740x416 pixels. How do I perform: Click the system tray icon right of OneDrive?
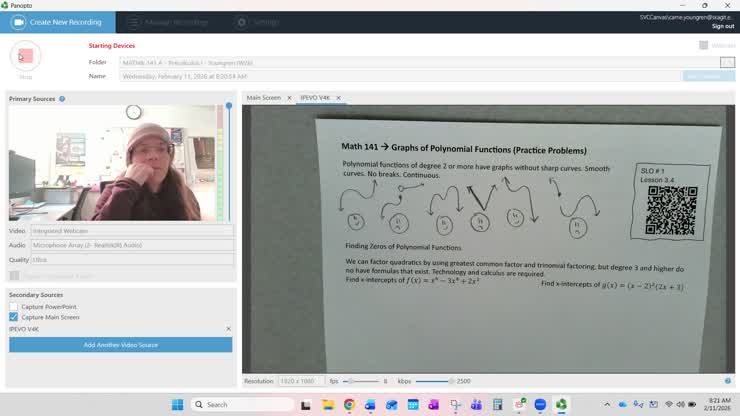click(x=638, y=404)
